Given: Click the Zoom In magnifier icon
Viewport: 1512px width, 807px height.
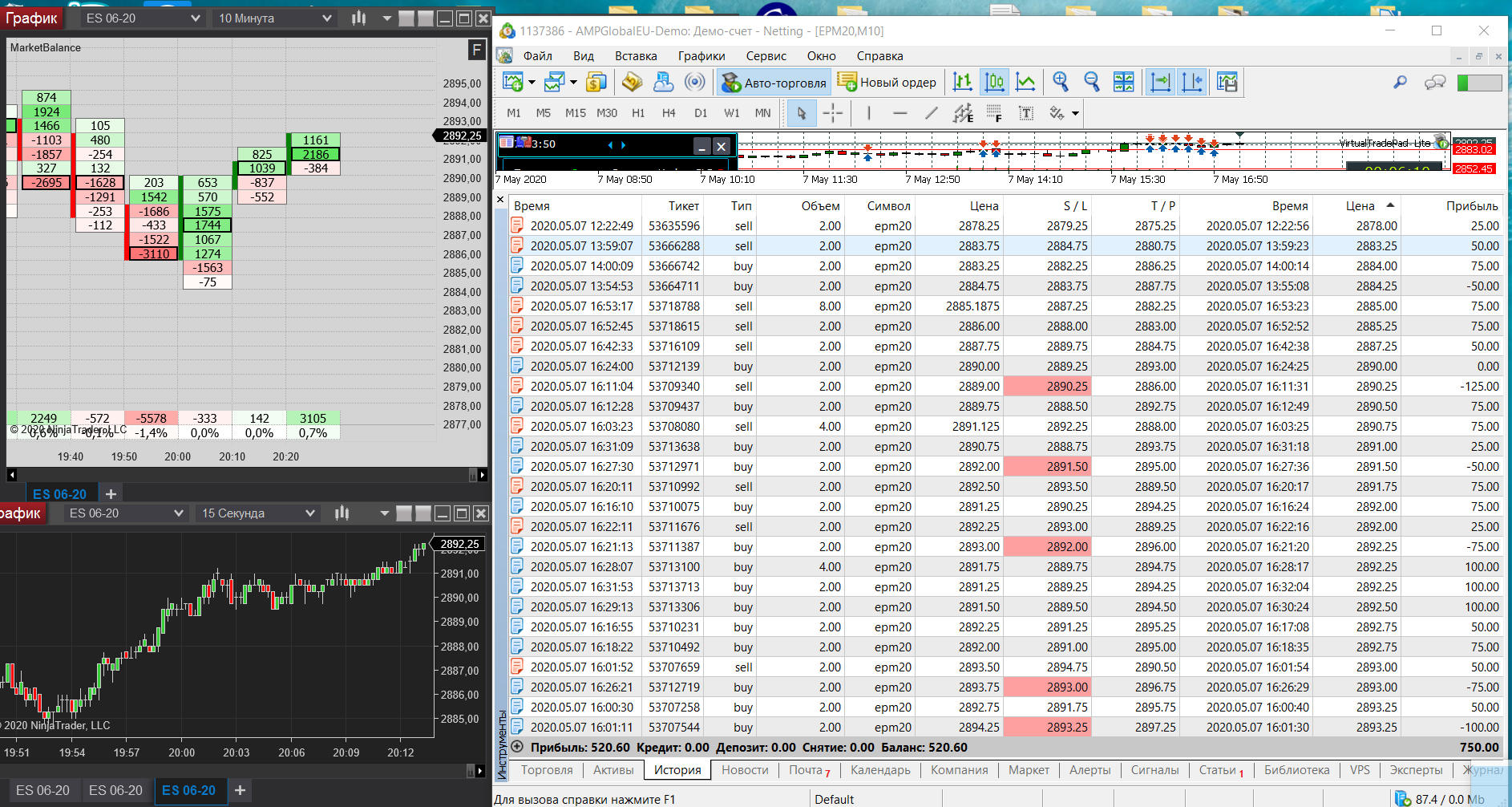Looking at the screenshot, I should (1061, 82).
